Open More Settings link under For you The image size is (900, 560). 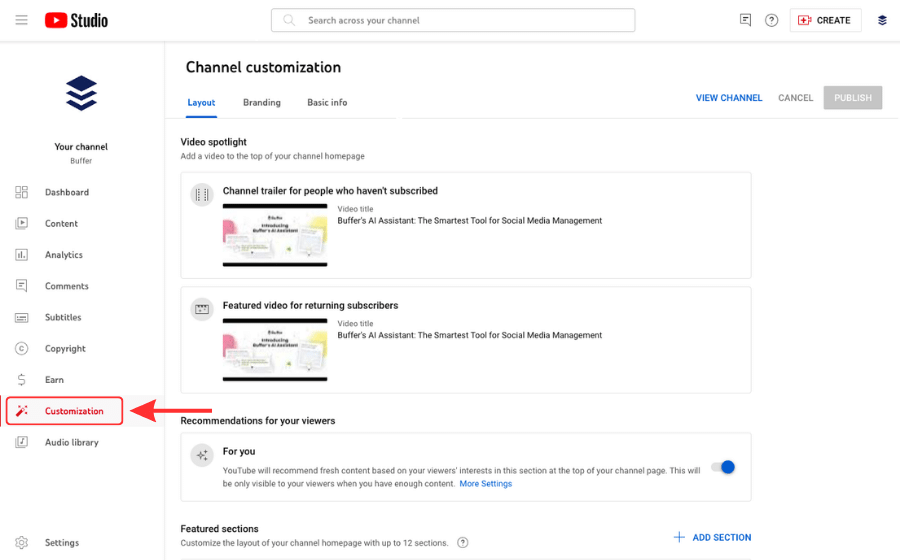[x=486, y=484]
